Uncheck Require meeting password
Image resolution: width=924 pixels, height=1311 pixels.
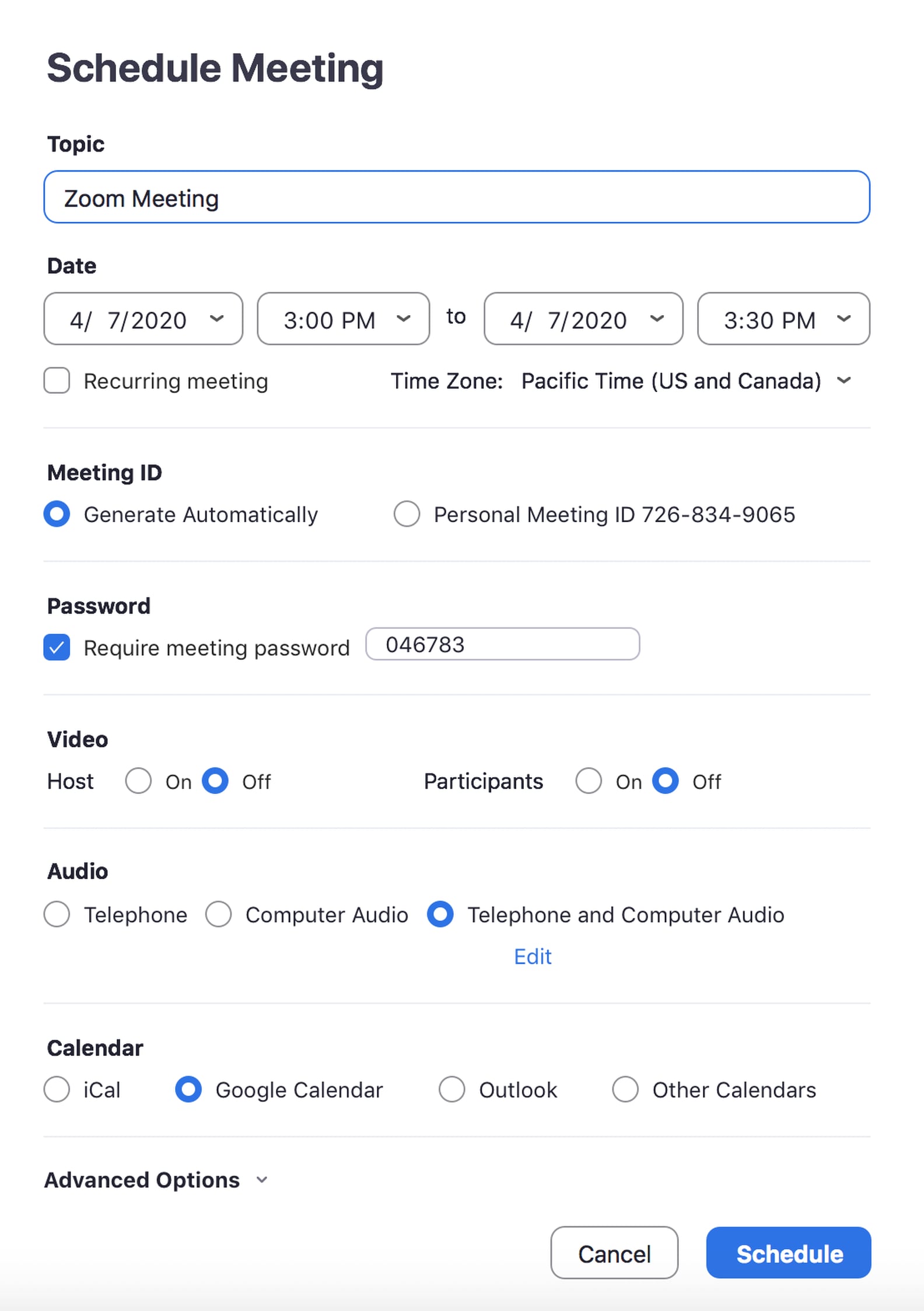point(57,647)
